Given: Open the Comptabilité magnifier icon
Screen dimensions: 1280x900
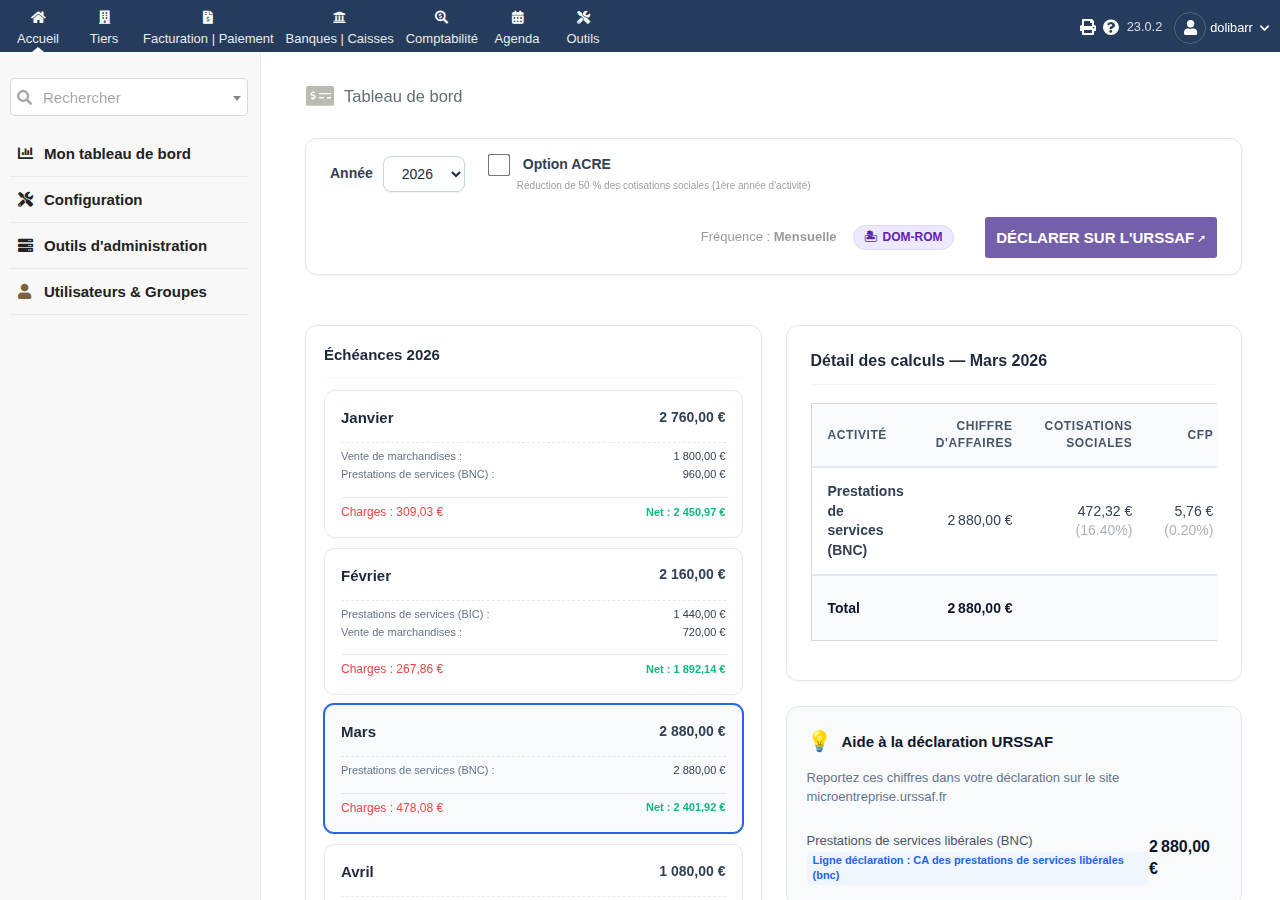Looking at the screenshot, I should pos(442,17).
